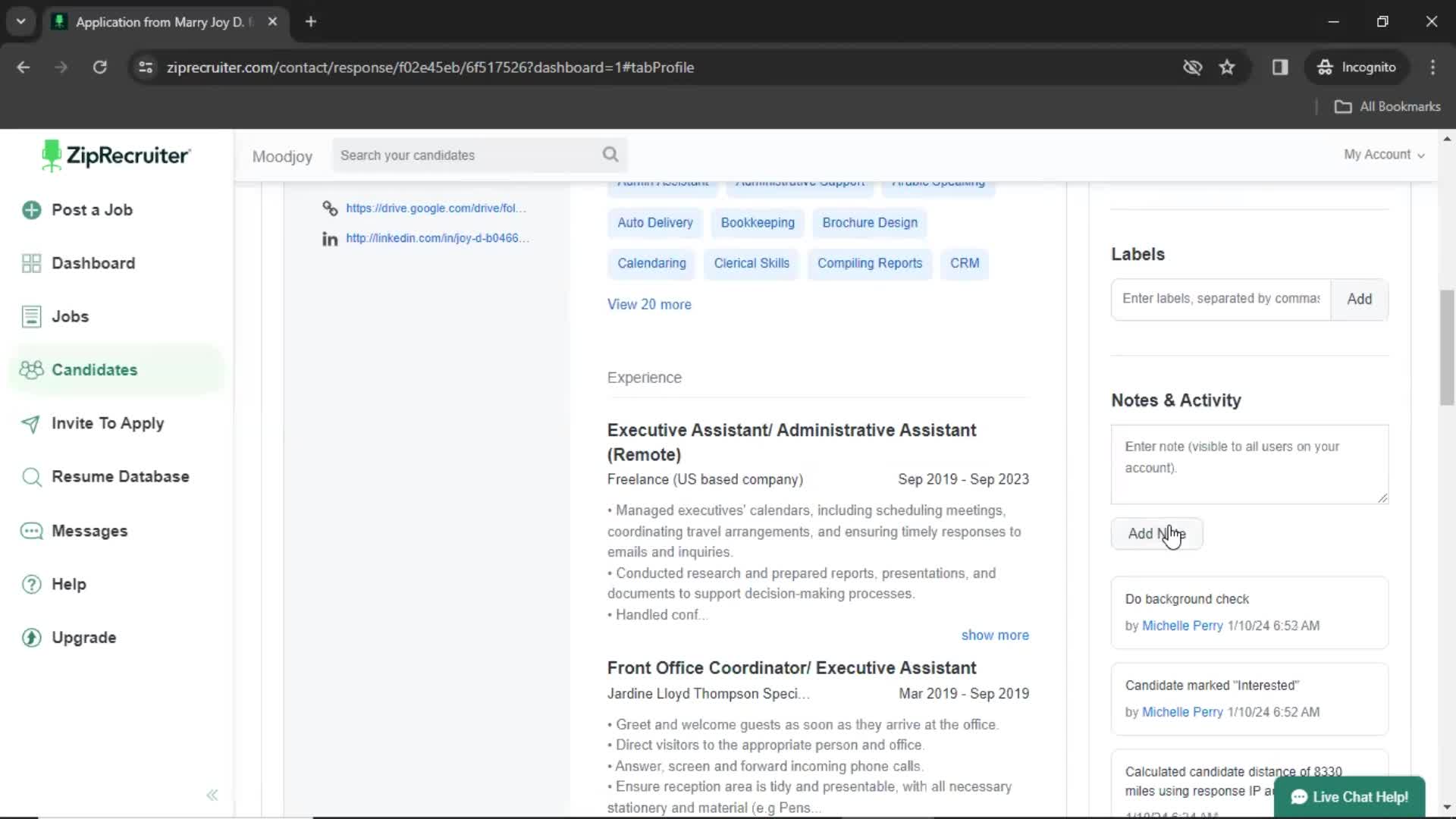Click the Upgrade sidebar menu item
The image size is (1456, 819).
tap(84, 637)
